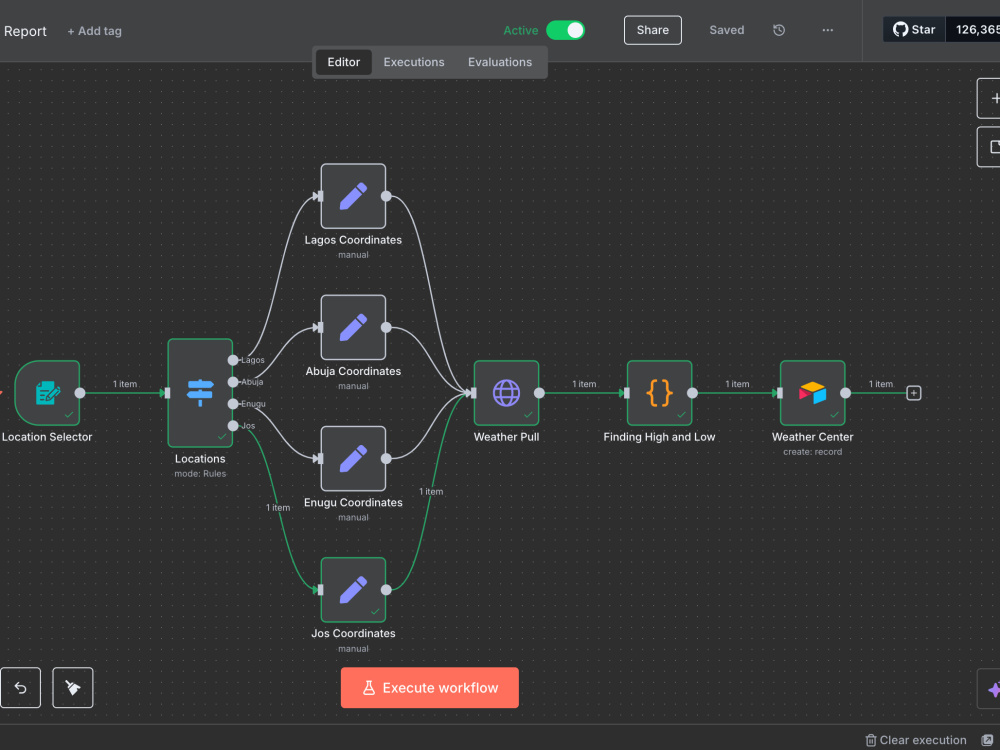This screenshot has height=750, width=1000.
Task: Click the Lagos Coordinates output connector
Action: pyautogui.click(x=386, y=196)
